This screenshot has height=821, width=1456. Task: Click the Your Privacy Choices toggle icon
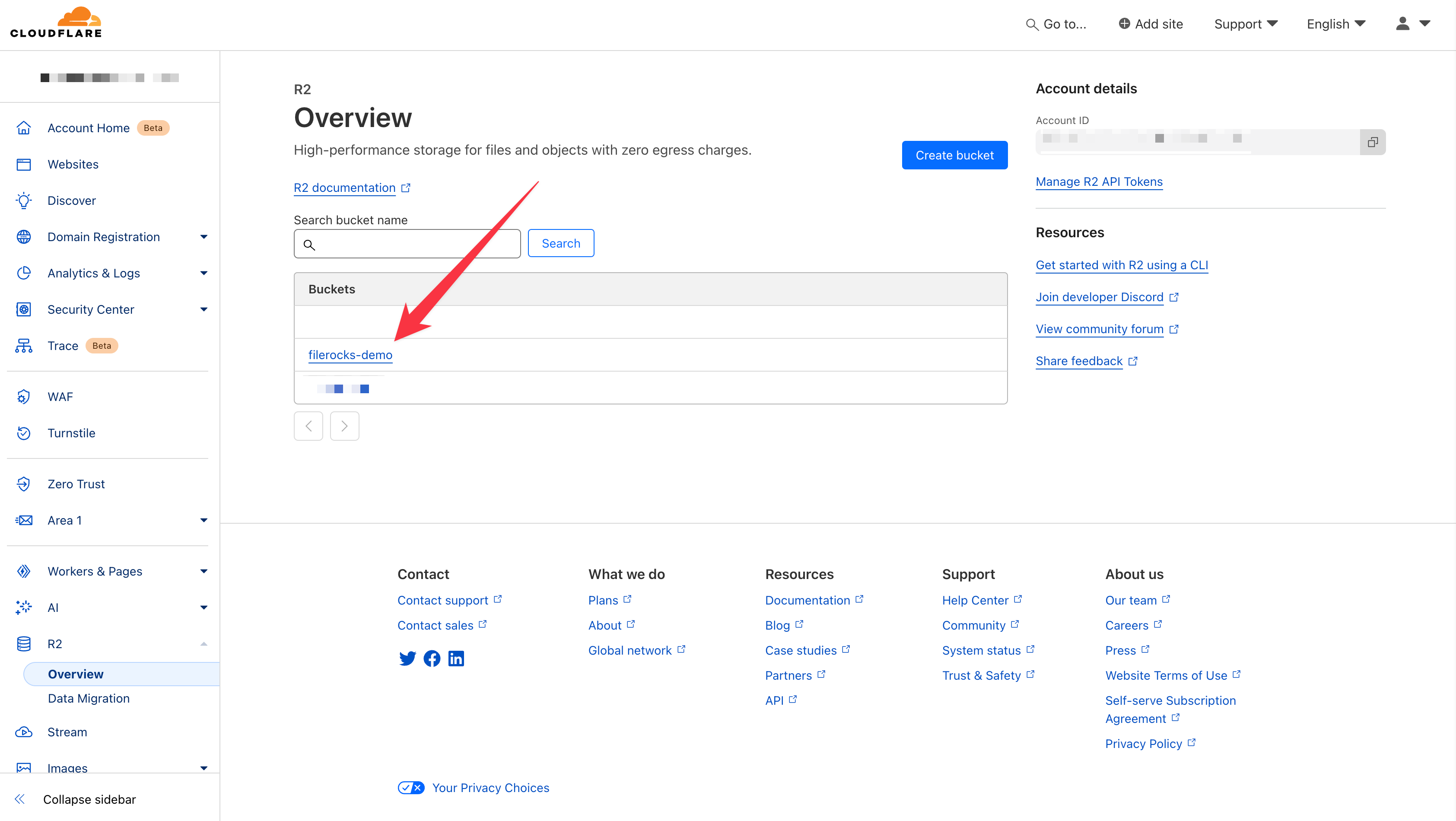tap(411, 788)
